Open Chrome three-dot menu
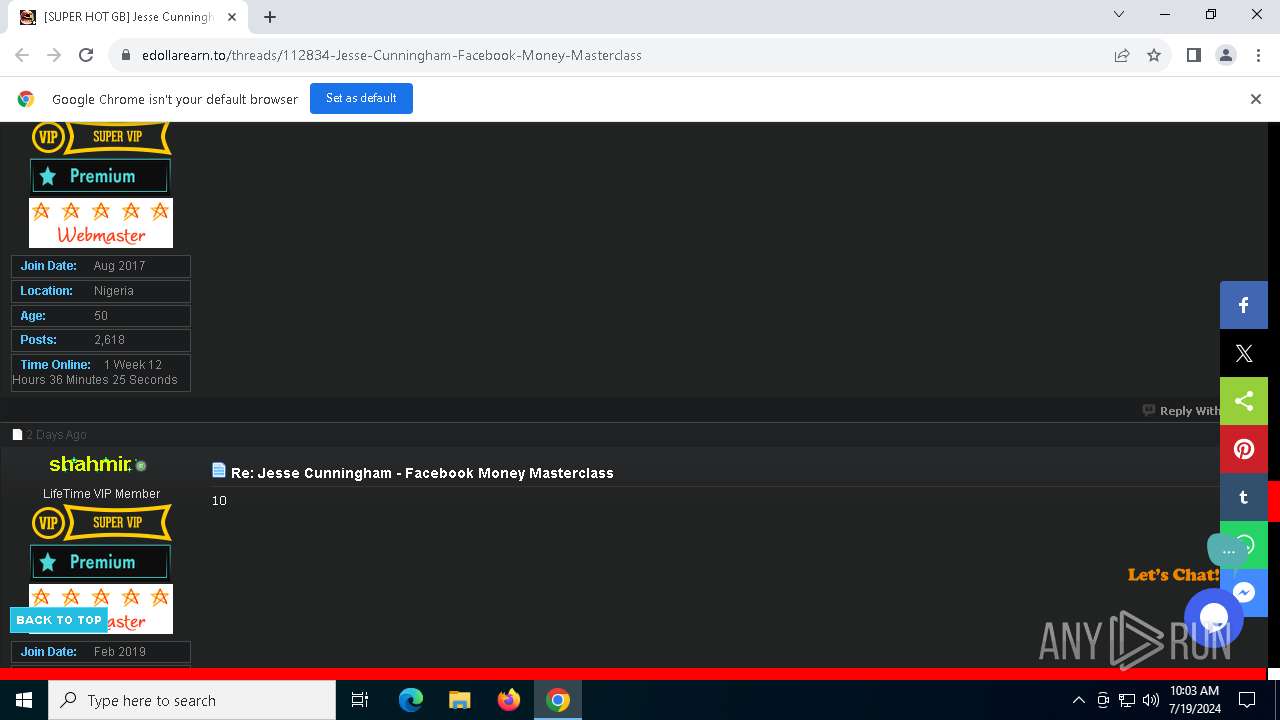 point(1258,55)
